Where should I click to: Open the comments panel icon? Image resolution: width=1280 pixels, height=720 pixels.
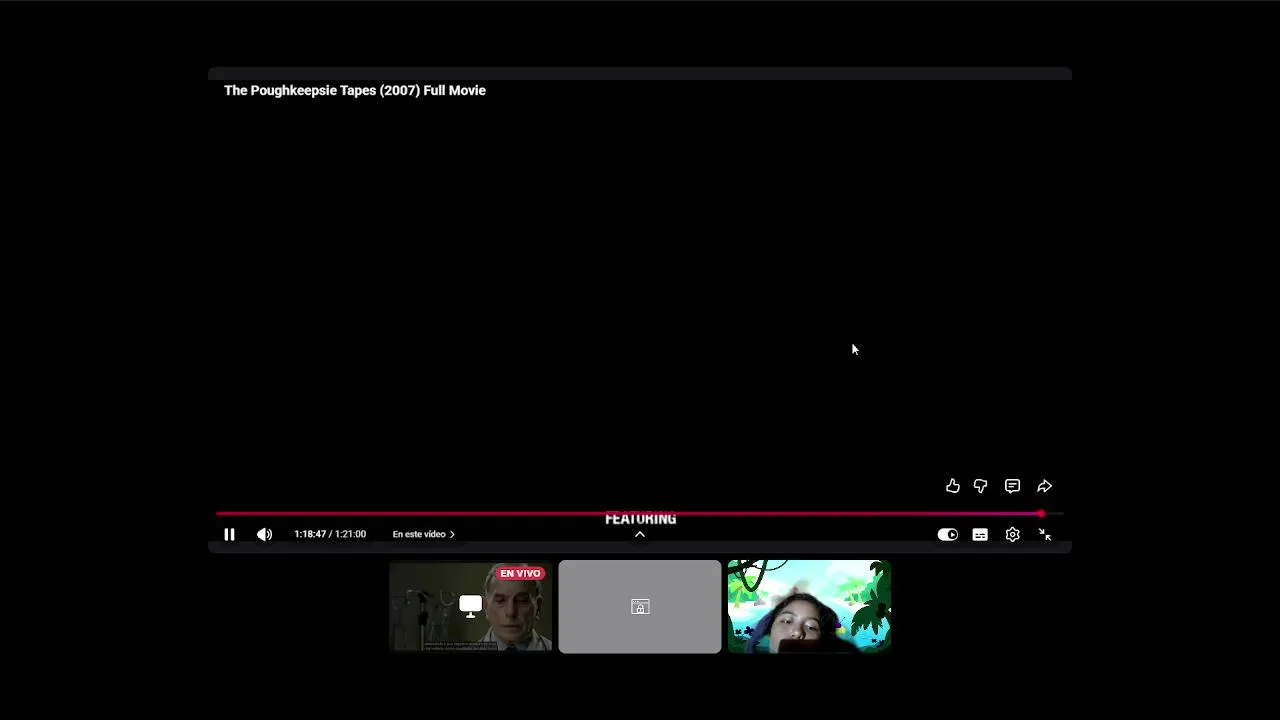click(1012, 486)
